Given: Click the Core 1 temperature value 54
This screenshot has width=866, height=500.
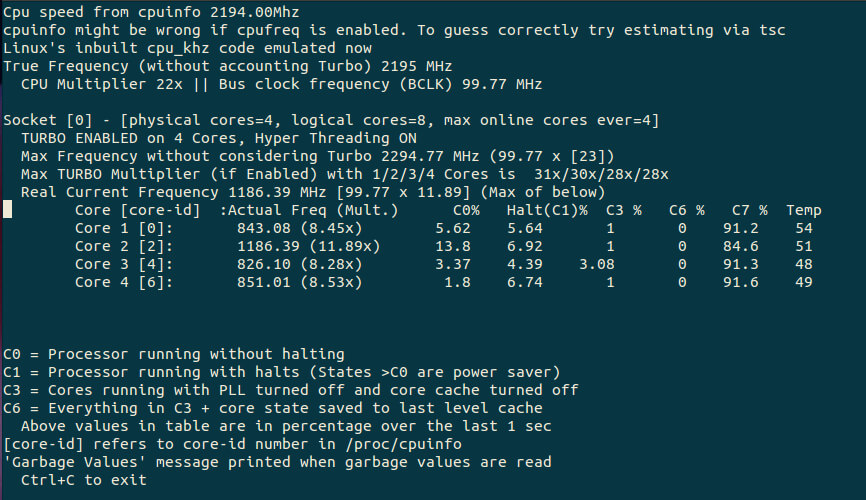Looking at the screenshot, I should (x=803, y=228).
